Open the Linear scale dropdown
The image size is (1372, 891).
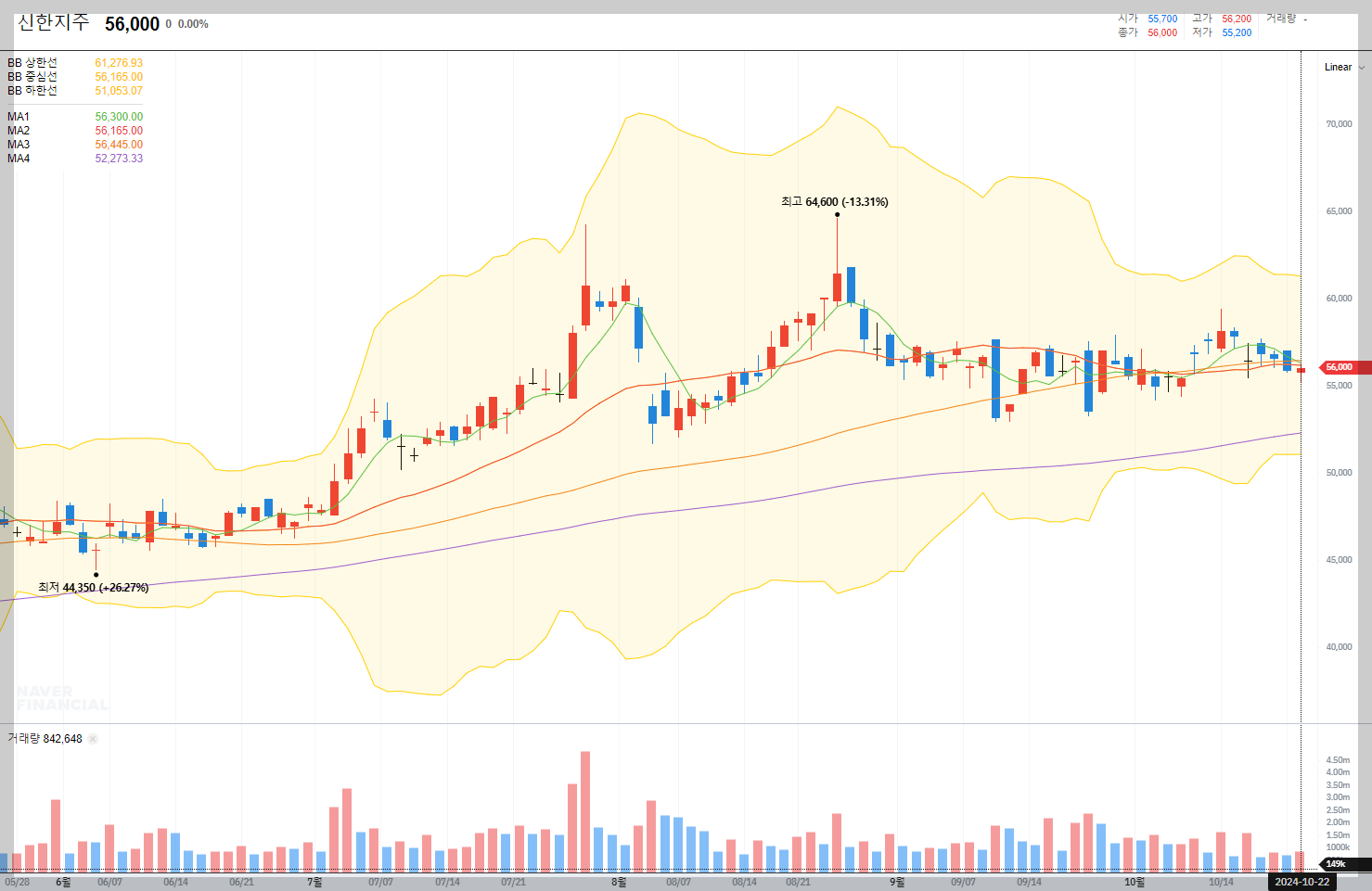coord(1344,67)
